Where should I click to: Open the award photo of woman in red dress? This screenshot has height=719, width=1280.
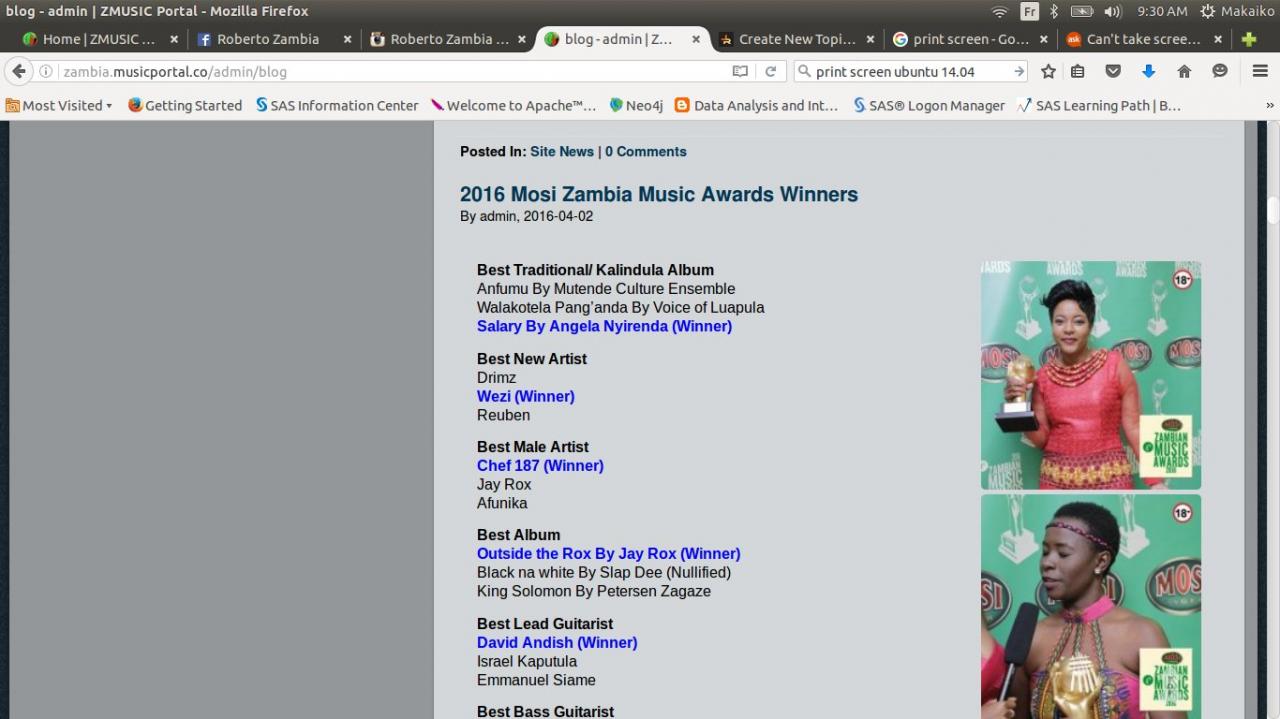tap(1091, 375)
